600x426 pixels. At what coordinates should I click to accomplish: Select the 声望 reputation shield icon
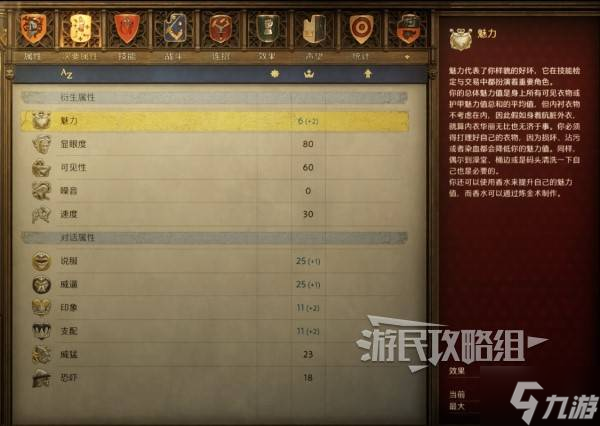[314, 29]
